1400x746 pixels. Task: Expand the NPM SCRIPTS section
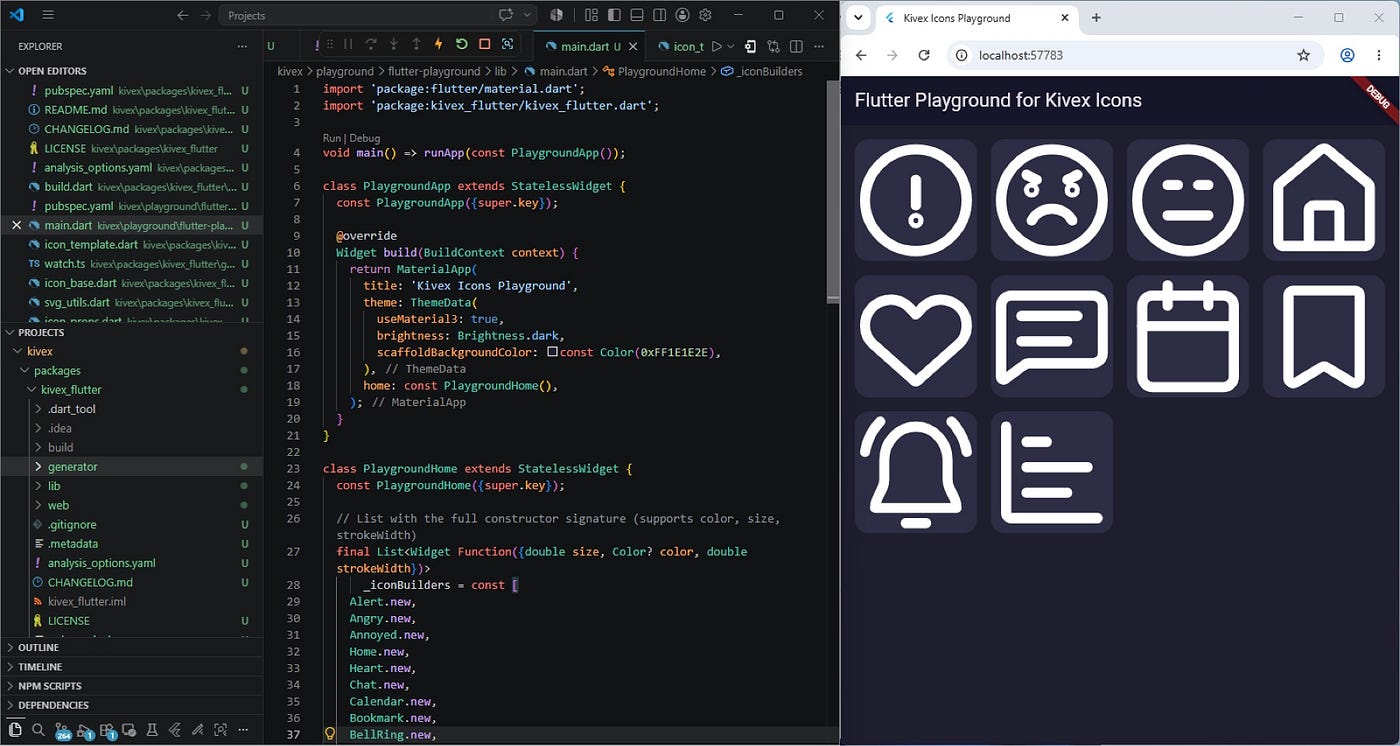(131, 686)
